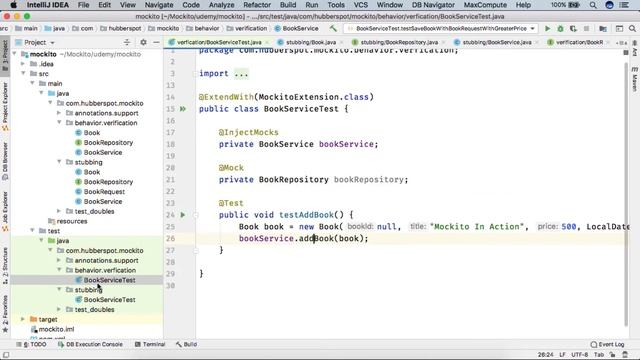Click the Stop icon in toolbar

click(x=587, y=29)
